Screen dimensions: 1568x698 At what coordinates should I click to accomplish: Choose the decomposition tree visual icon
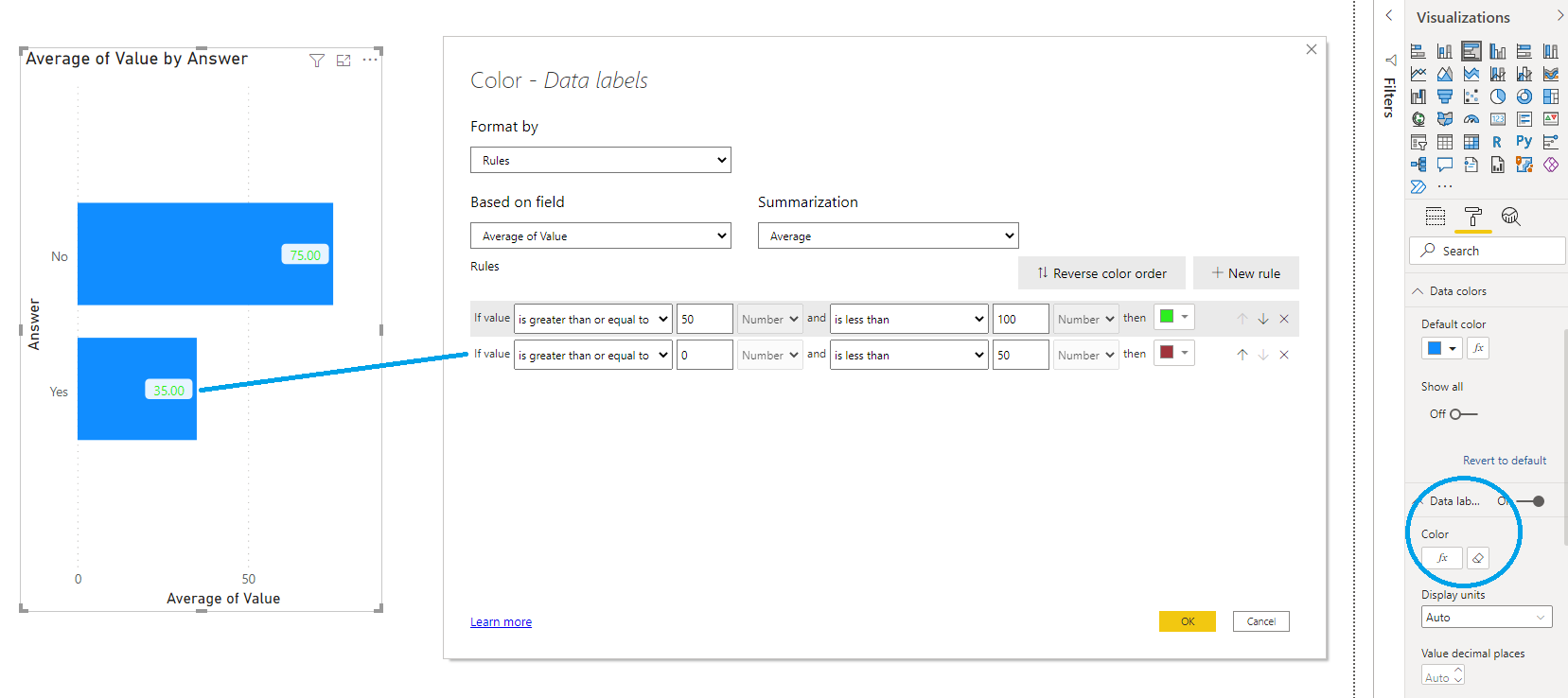coord(1418,165)
